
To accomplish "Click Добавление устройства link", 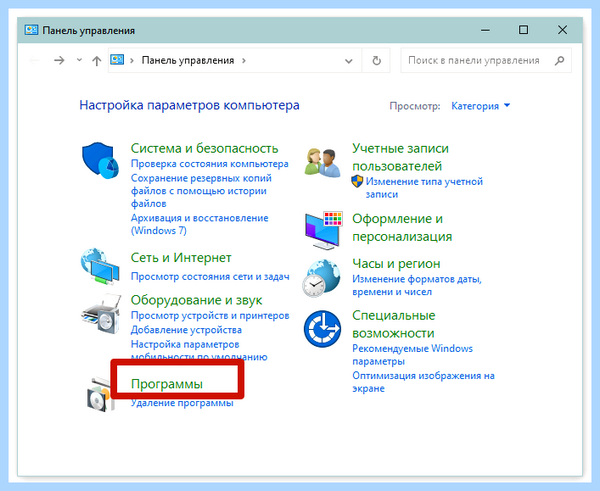I will tap(186, 330).
